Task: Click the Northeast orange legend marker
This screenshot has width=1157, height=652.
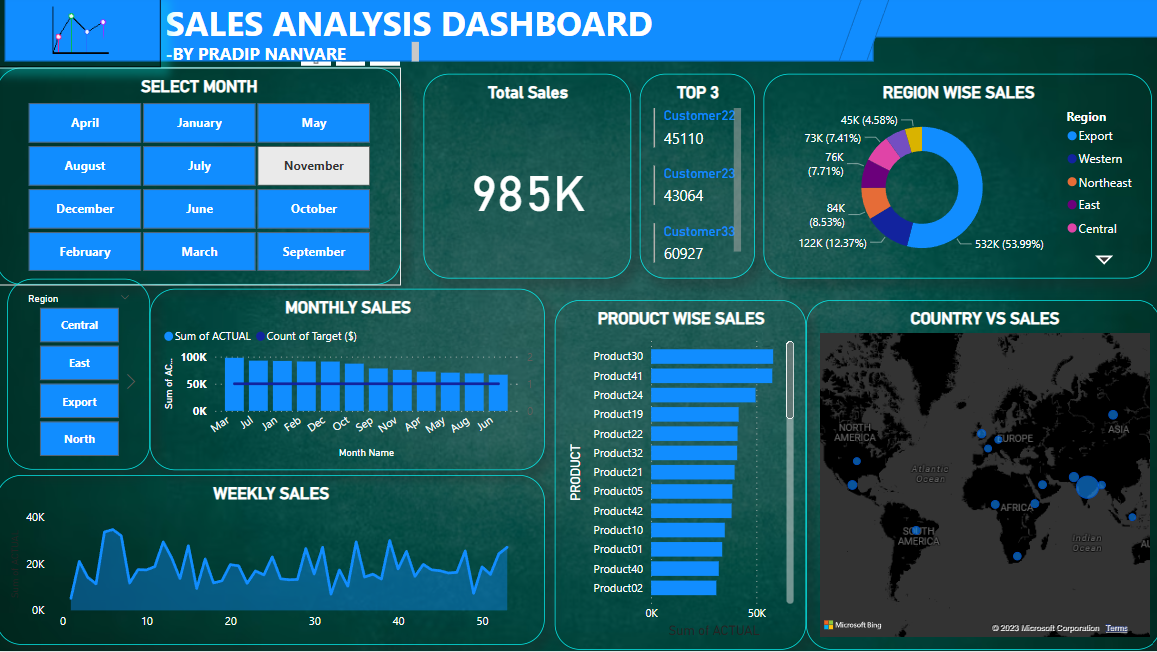Action: [1072, 183]
